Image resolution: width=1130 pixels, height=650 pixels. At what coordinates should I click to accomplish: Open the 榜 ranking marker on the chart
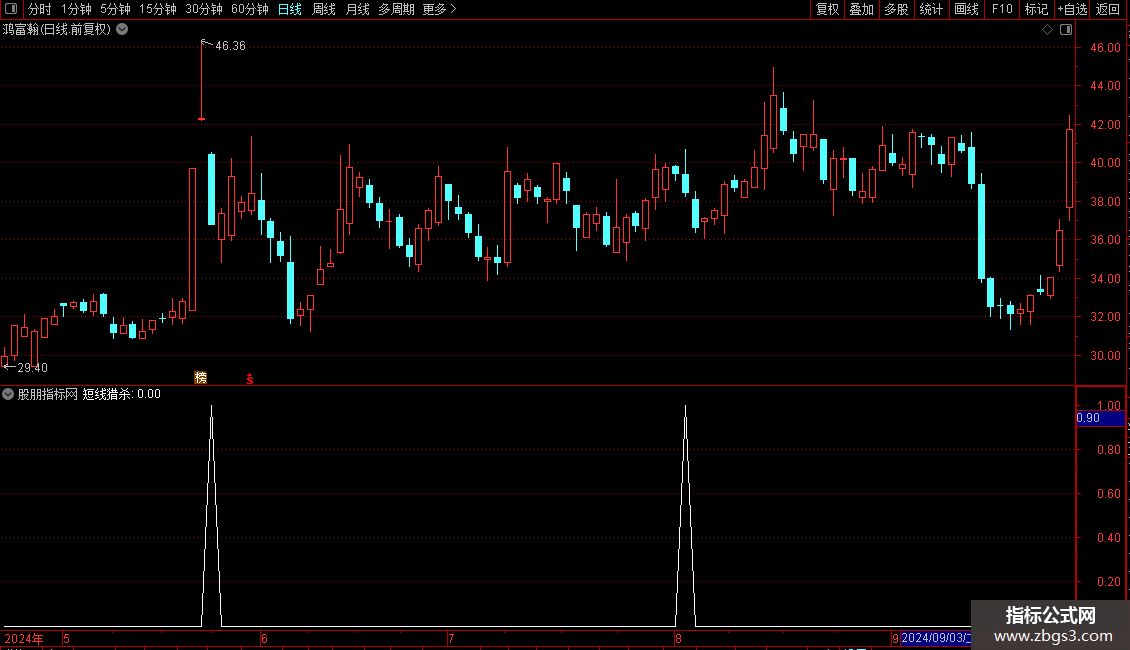pos(200,378)
